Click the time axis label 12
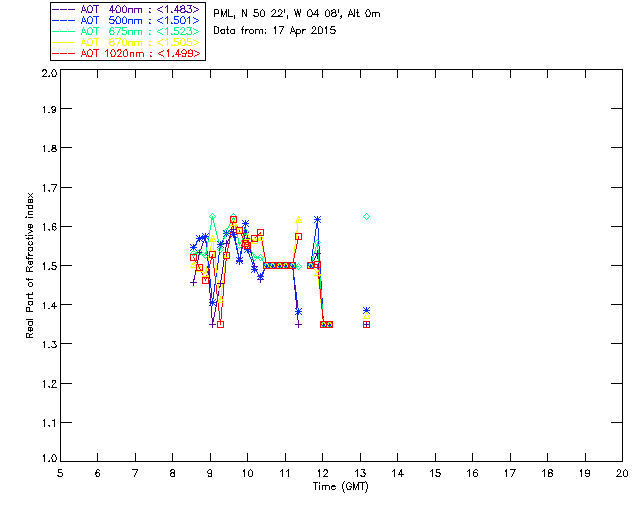Viewport: 640px width, 512px height. 322,473
